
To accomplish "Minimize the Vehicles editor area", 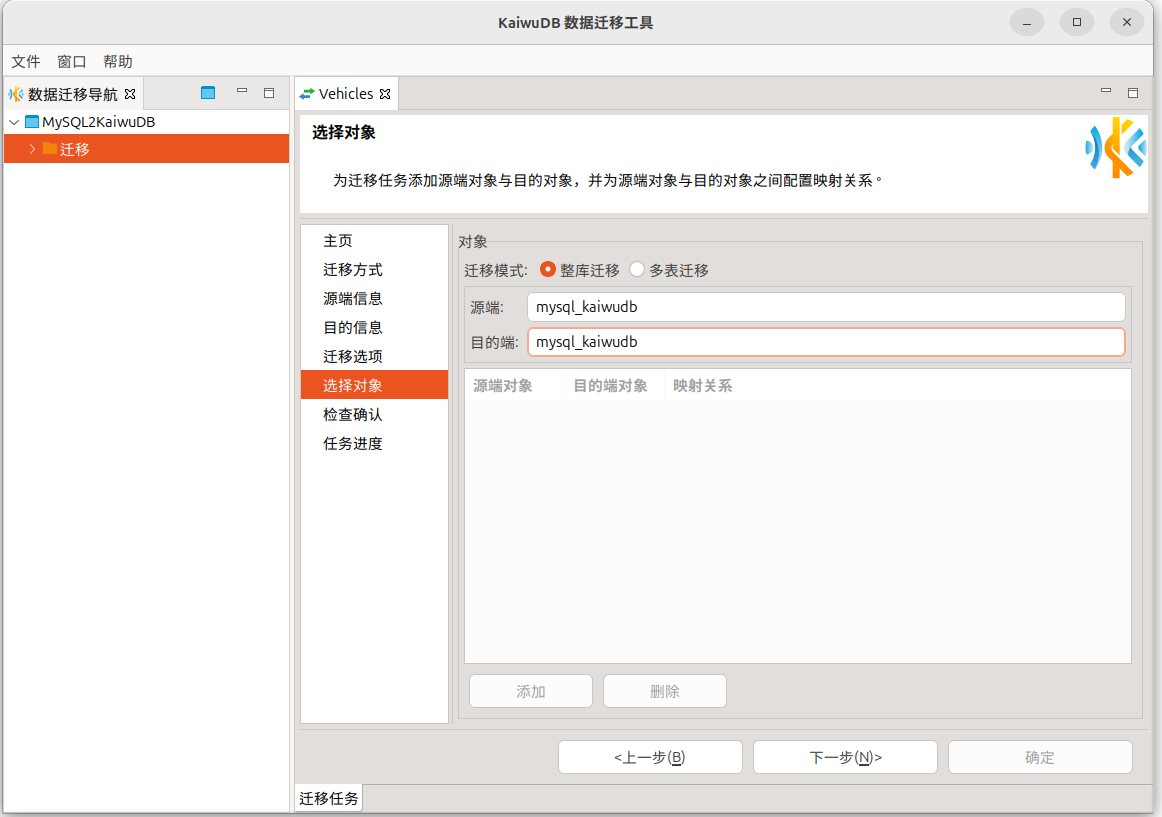I will click(x=1106, y=92).
